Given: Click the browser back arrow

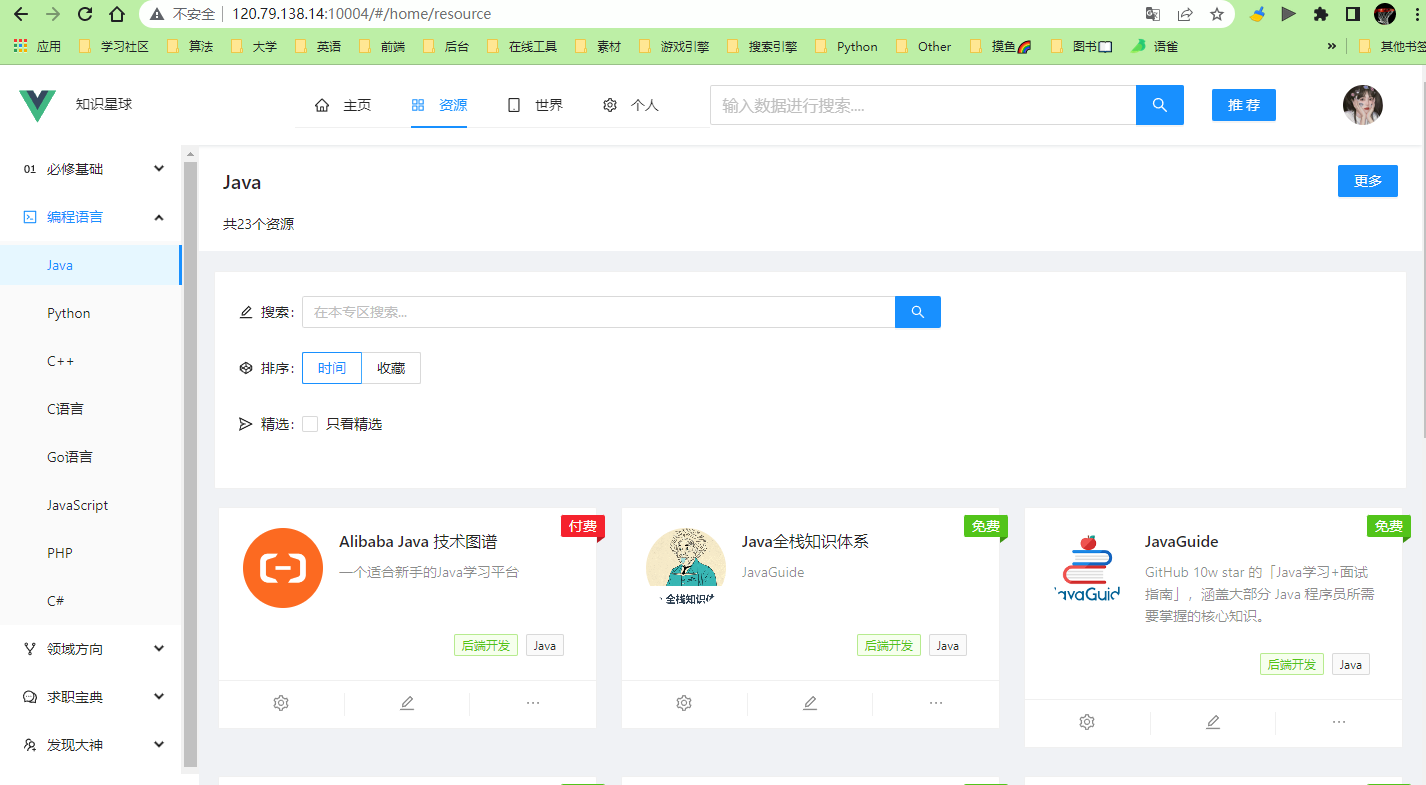Looking at the screenshot, I should [x=20, y=14].
